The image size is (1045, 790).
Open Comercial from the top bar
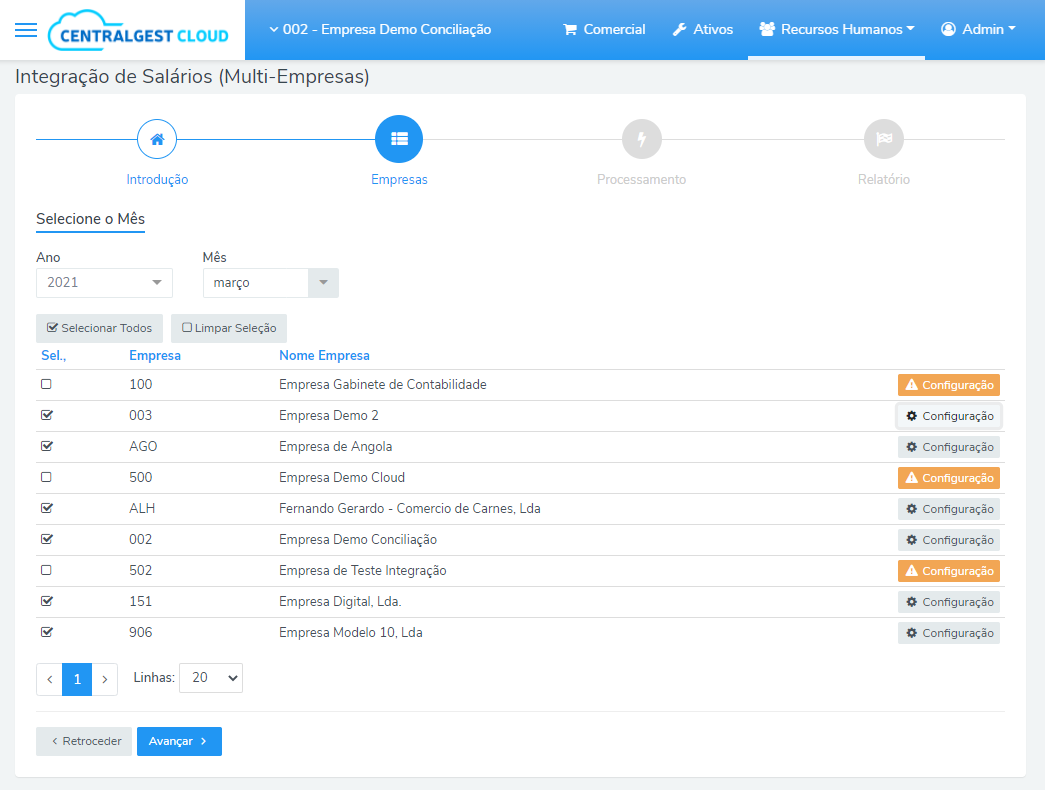click(604, 29)
